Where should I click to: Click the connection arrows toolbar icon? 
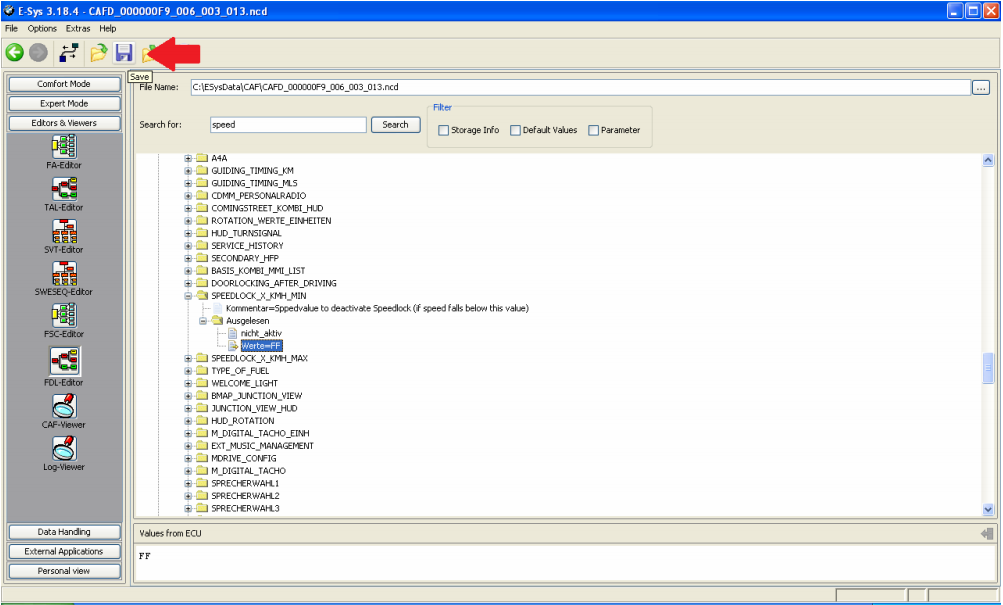point(68,52)
